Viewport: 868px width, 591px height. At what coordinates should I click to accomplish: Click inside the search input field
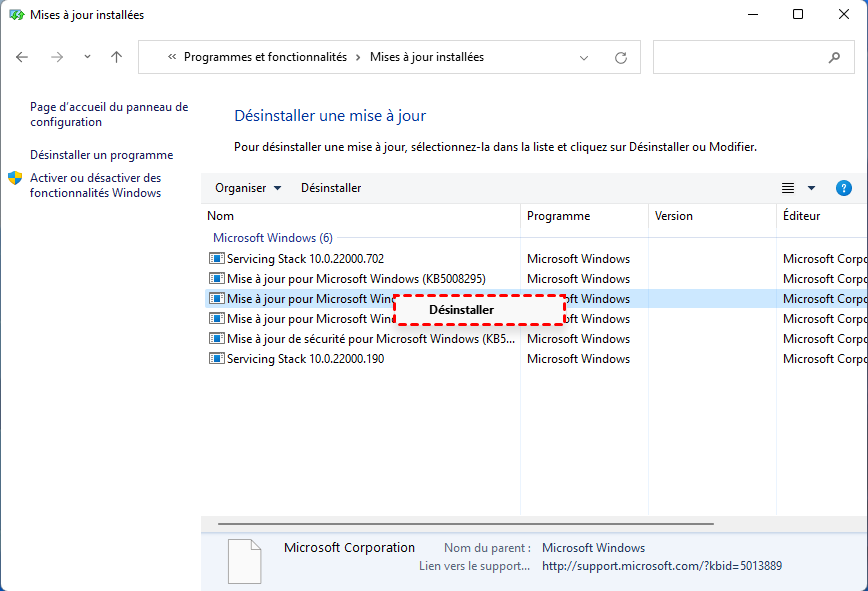(740, 58)
